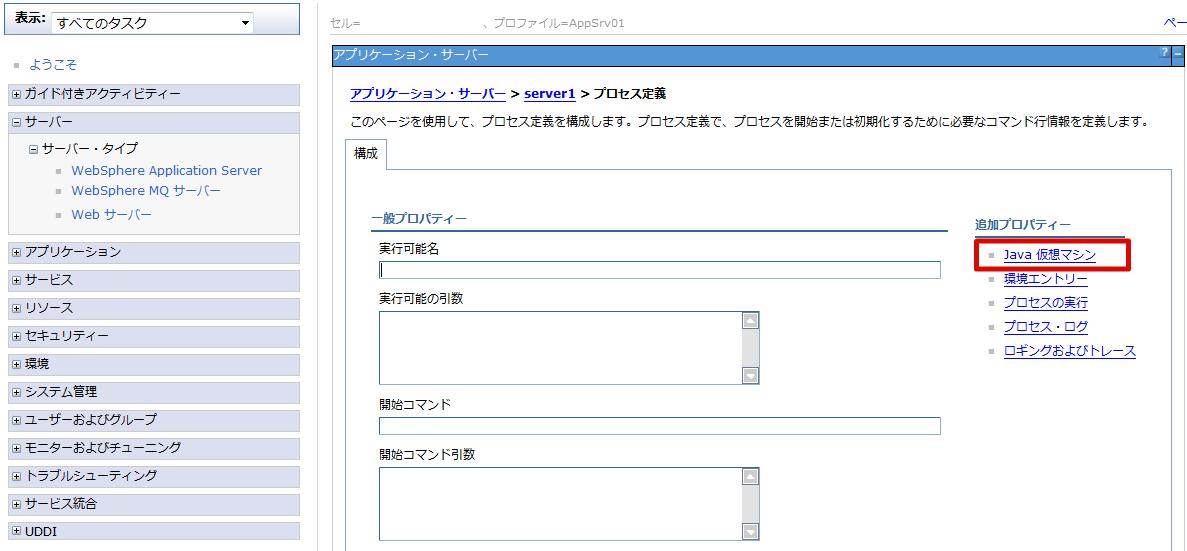Click the 開始コマンド input field

point(659,426)
